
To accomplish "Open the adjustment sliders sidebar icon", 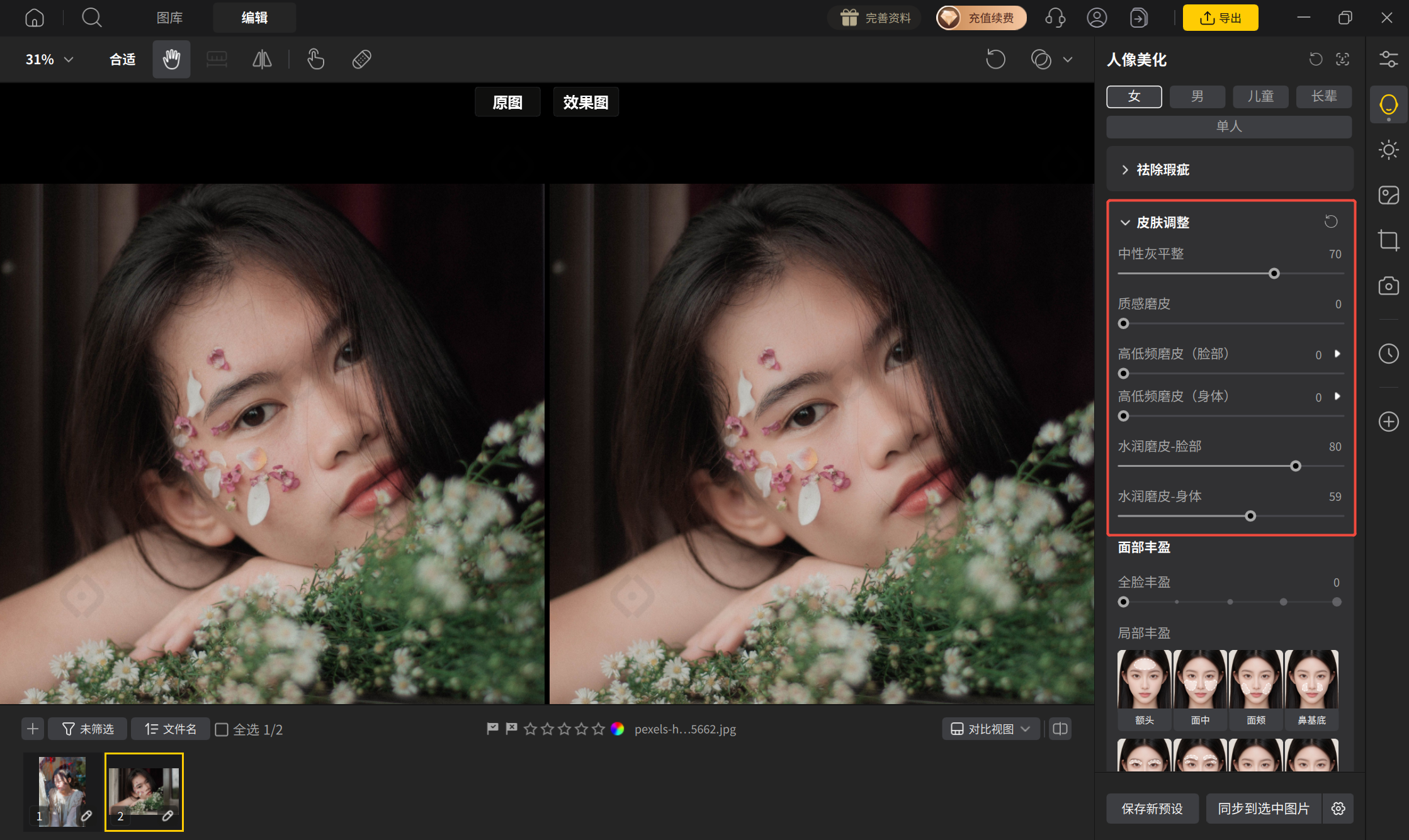I will click(x=1388, y=59).
